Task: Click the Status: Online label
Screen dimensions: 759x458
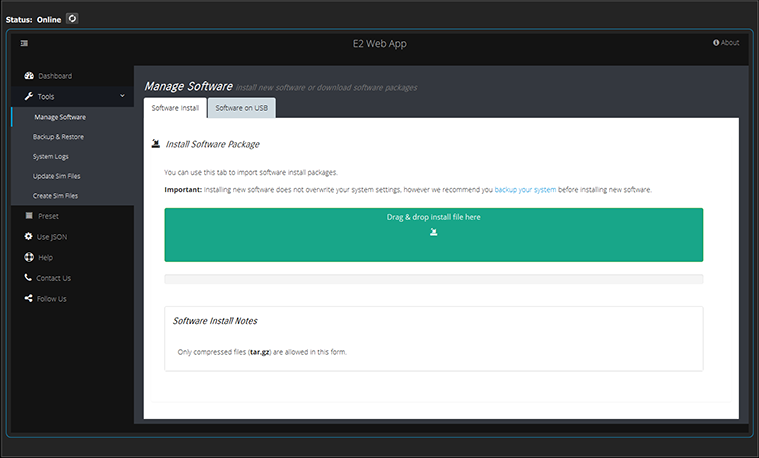Action: tap(33, 19)
